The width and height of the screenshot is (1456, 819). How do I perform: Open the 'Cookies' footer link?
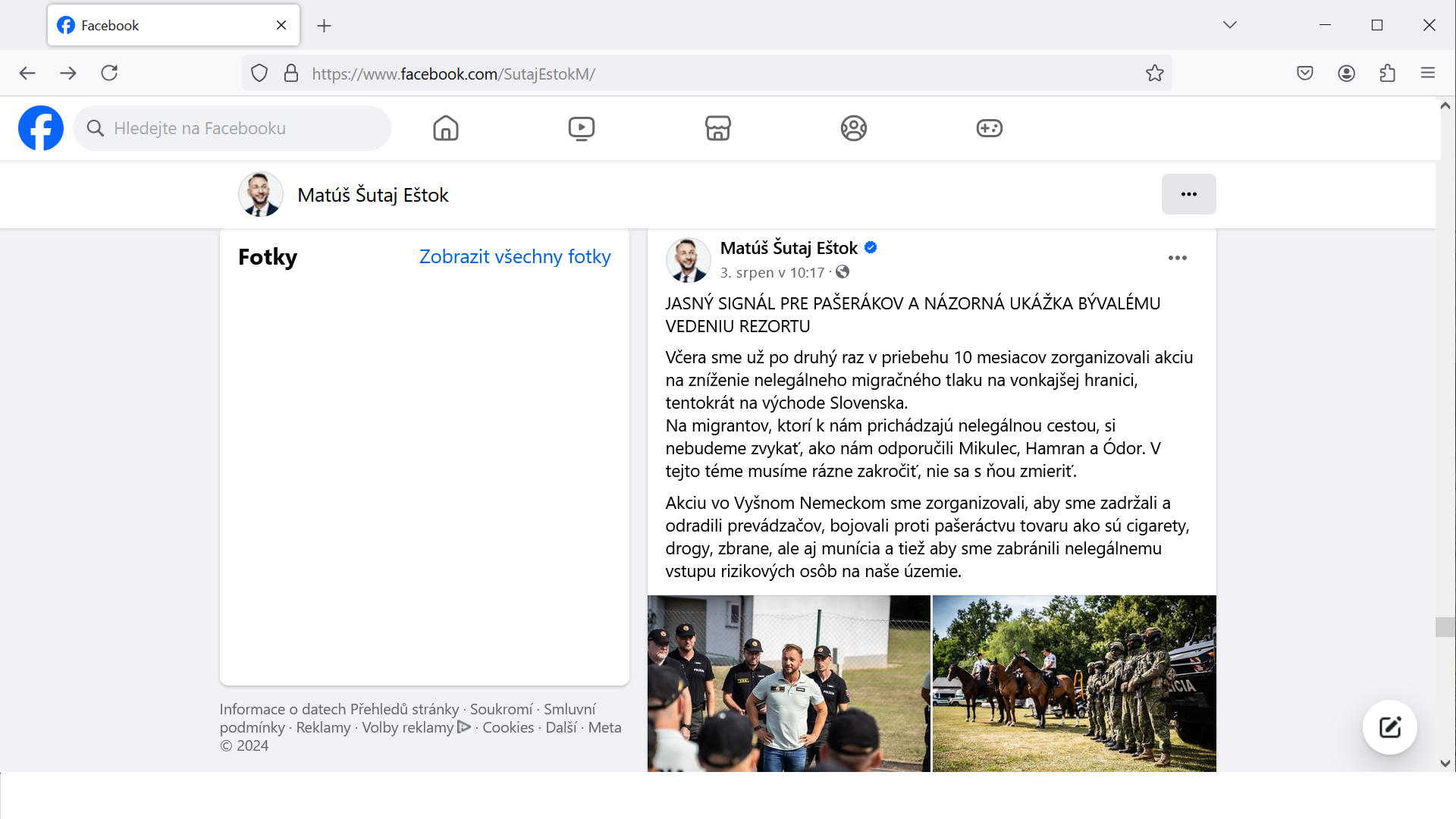508,727
